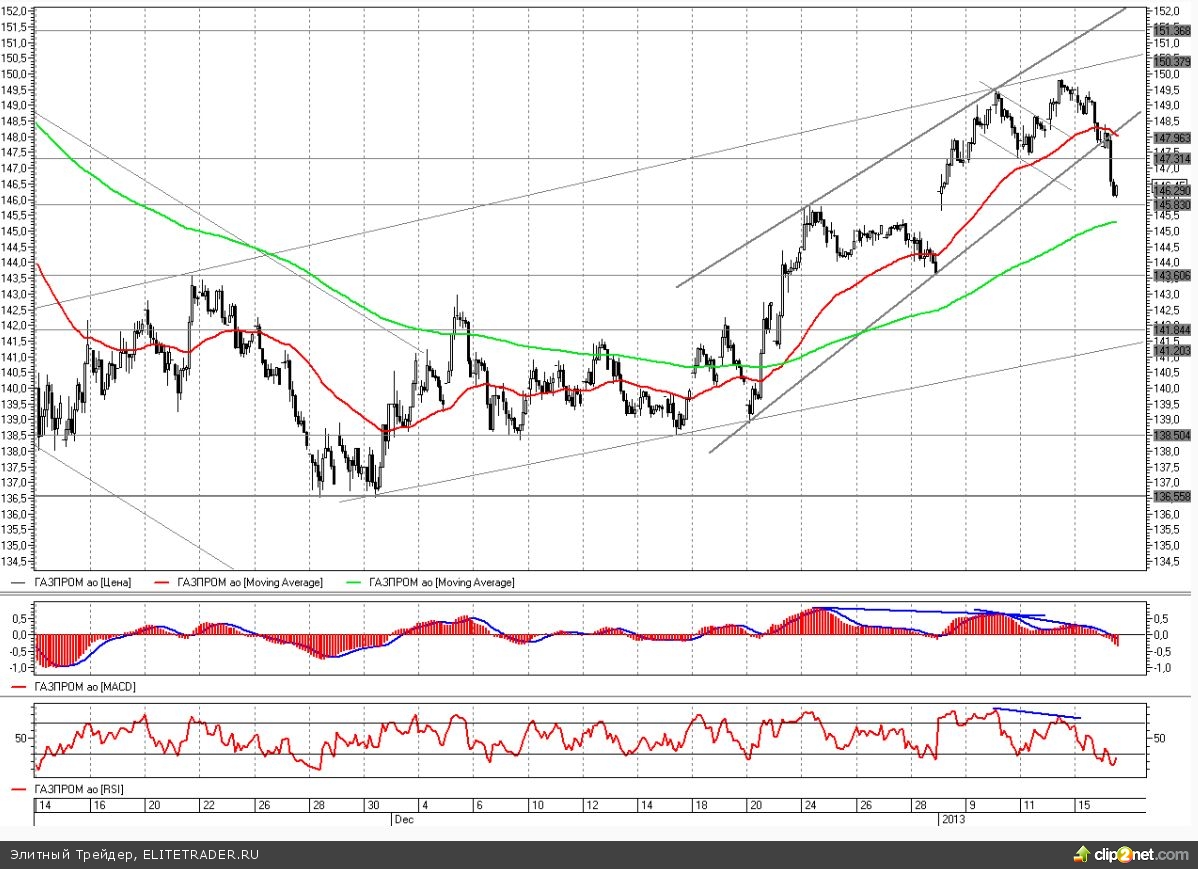
Task: Select the 138.504 support level label
Action: (x=1170, y=436)
